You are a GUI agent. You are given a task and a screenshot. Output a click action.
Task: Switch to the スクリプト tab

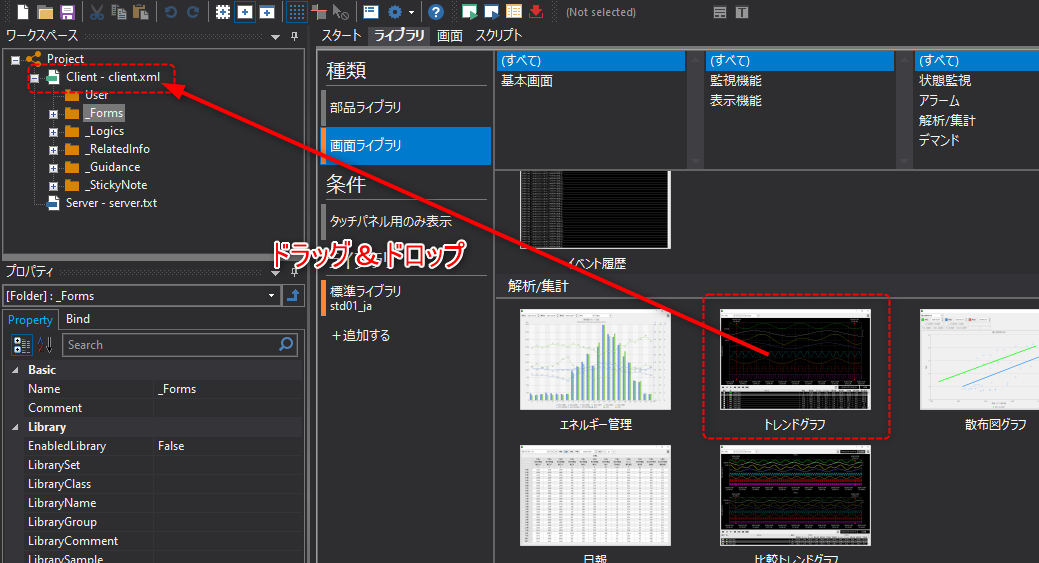(498, 35)
